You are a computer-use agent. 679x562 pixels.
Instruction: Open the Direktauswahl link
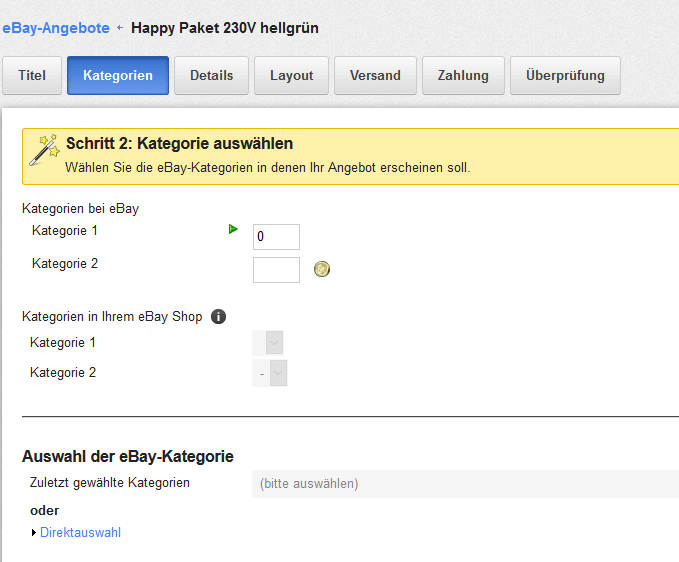pos(80,533)
